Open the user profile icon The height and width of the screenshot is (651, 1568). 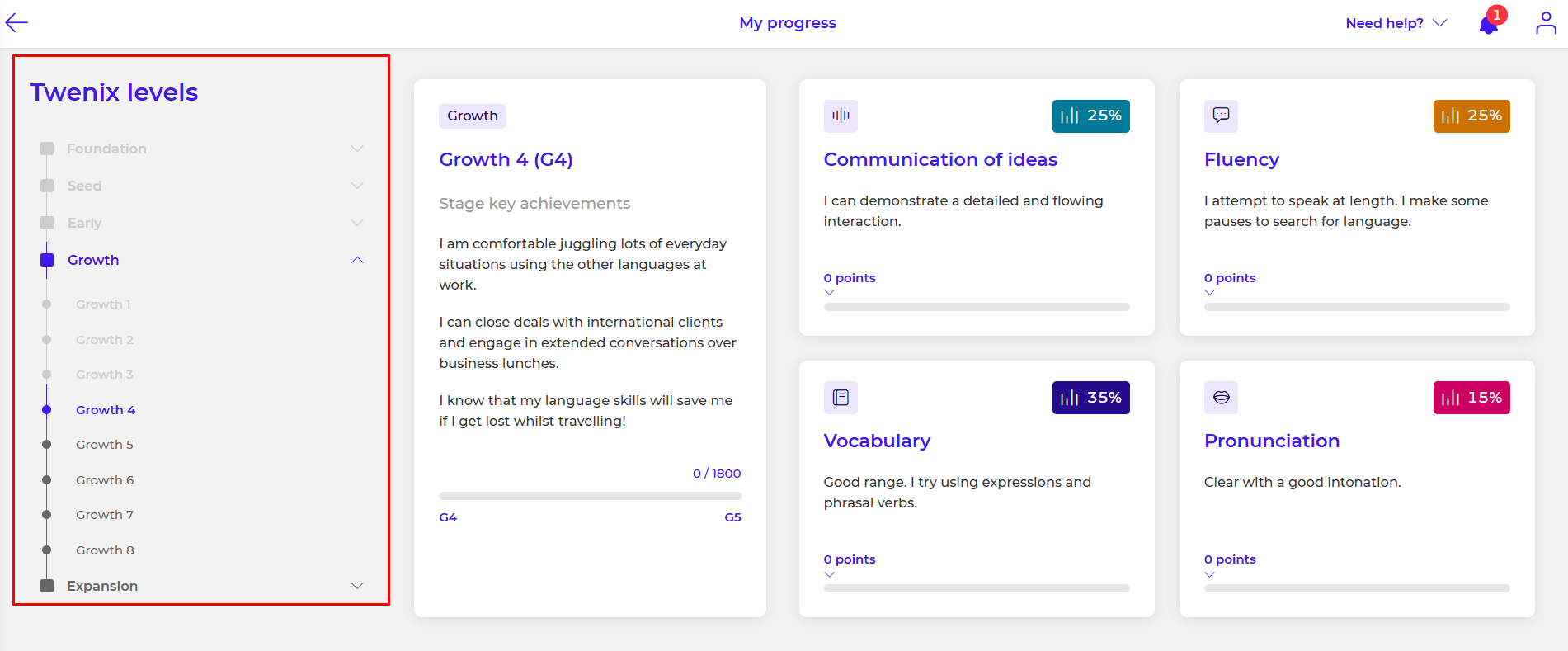1545,23
